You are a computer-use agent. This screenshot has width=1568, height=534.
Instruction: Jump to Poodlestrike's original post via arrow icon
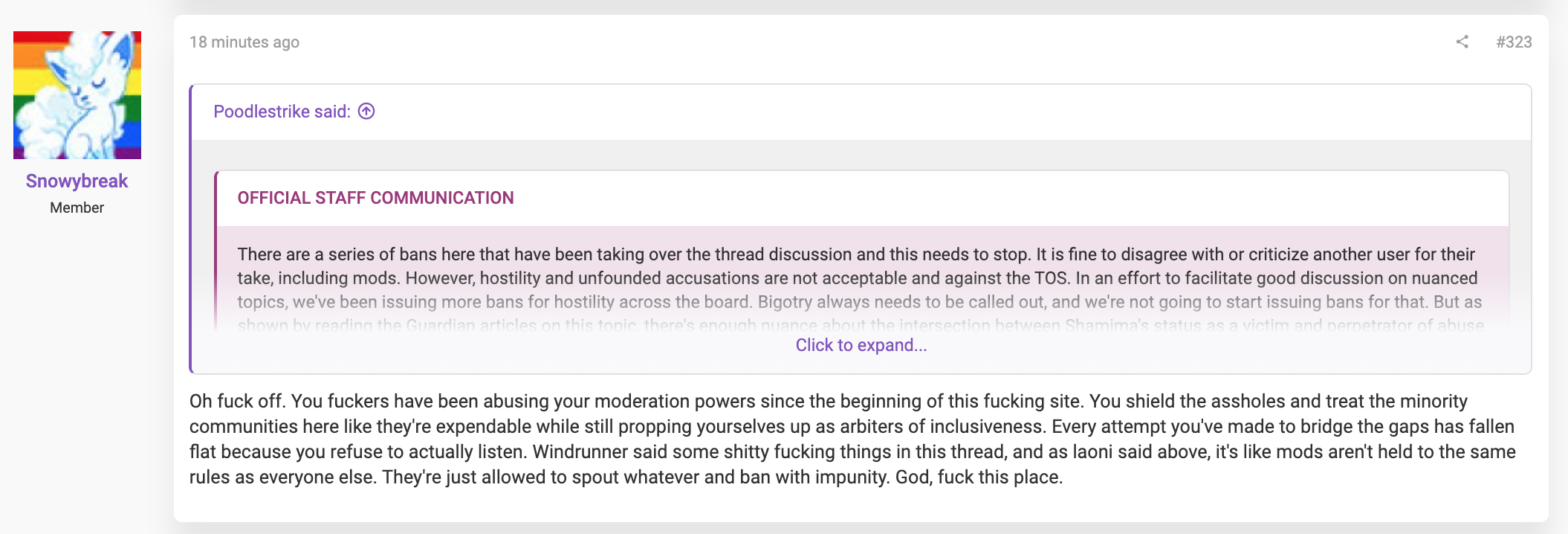point(366,112)
